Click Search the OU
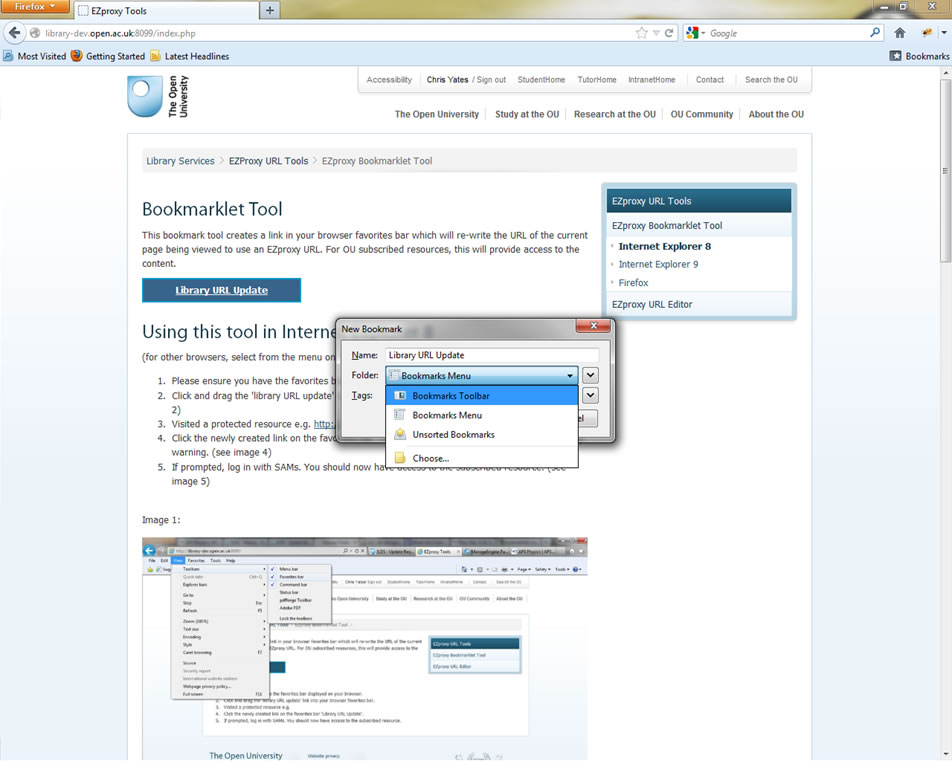952x761 pixels. [x=772, y=80]
